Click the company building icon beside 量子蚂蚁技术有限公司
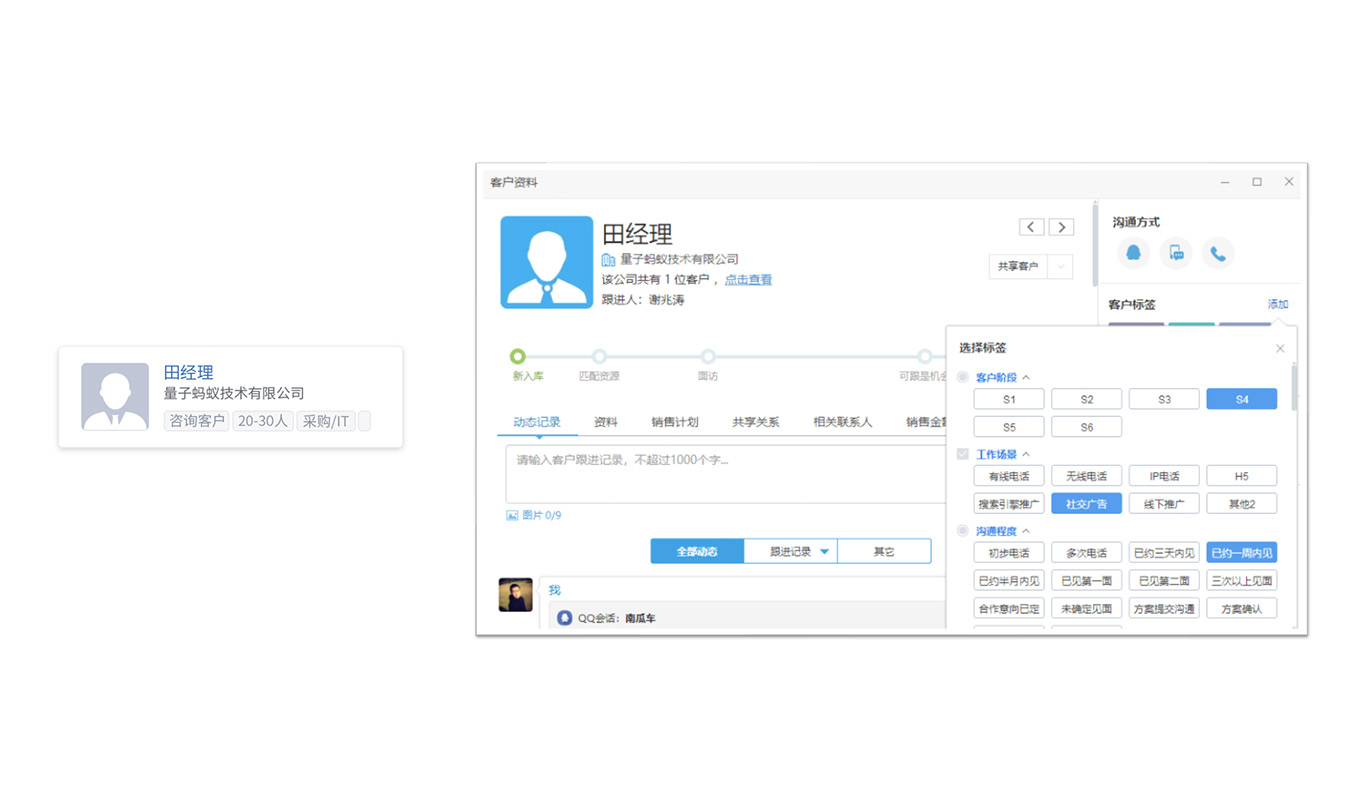The height and width of the screenshot is (800, 1350). (608, 260)
